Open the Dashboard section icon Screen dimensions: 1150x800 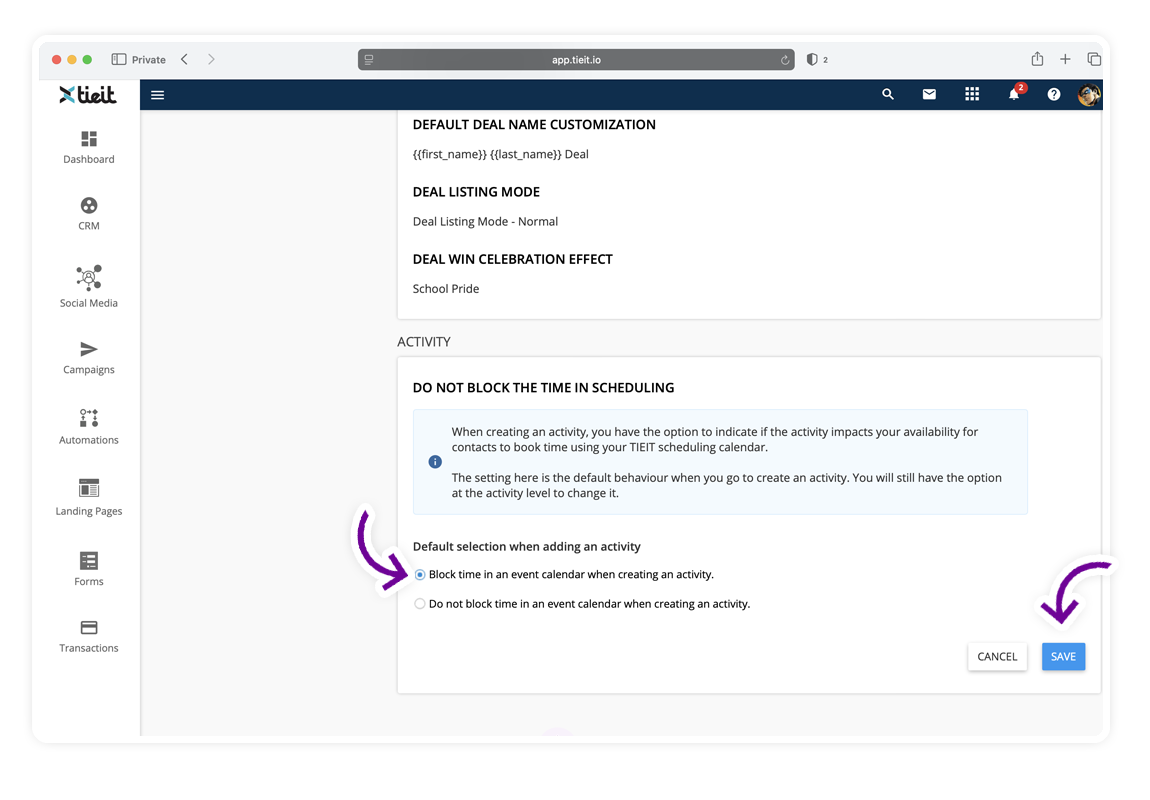tap(89, 139)
